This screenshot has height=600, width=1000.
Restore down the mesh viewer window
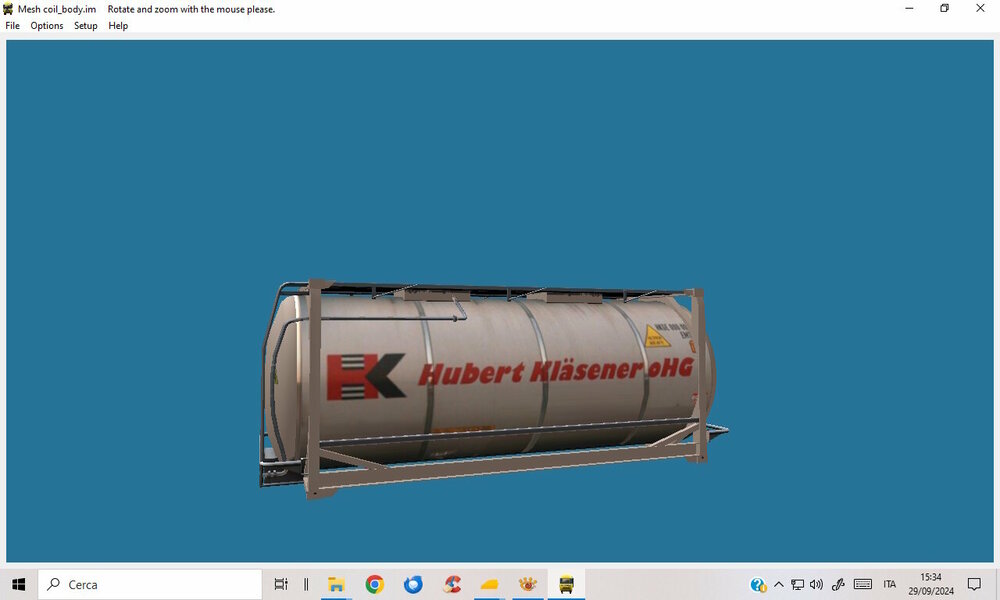coord(945,8)
